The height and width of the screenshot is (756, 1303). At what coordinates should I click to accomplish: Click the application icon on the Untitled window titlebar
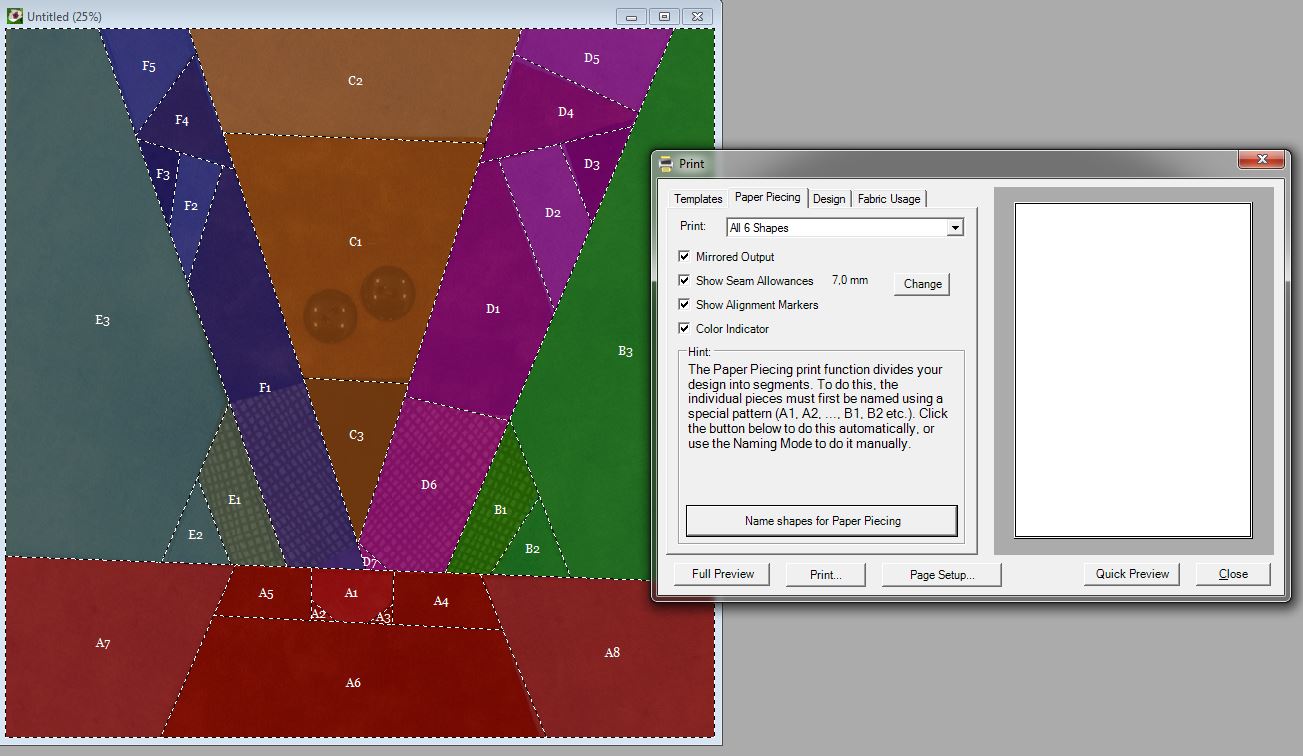(x=14, y=16)
